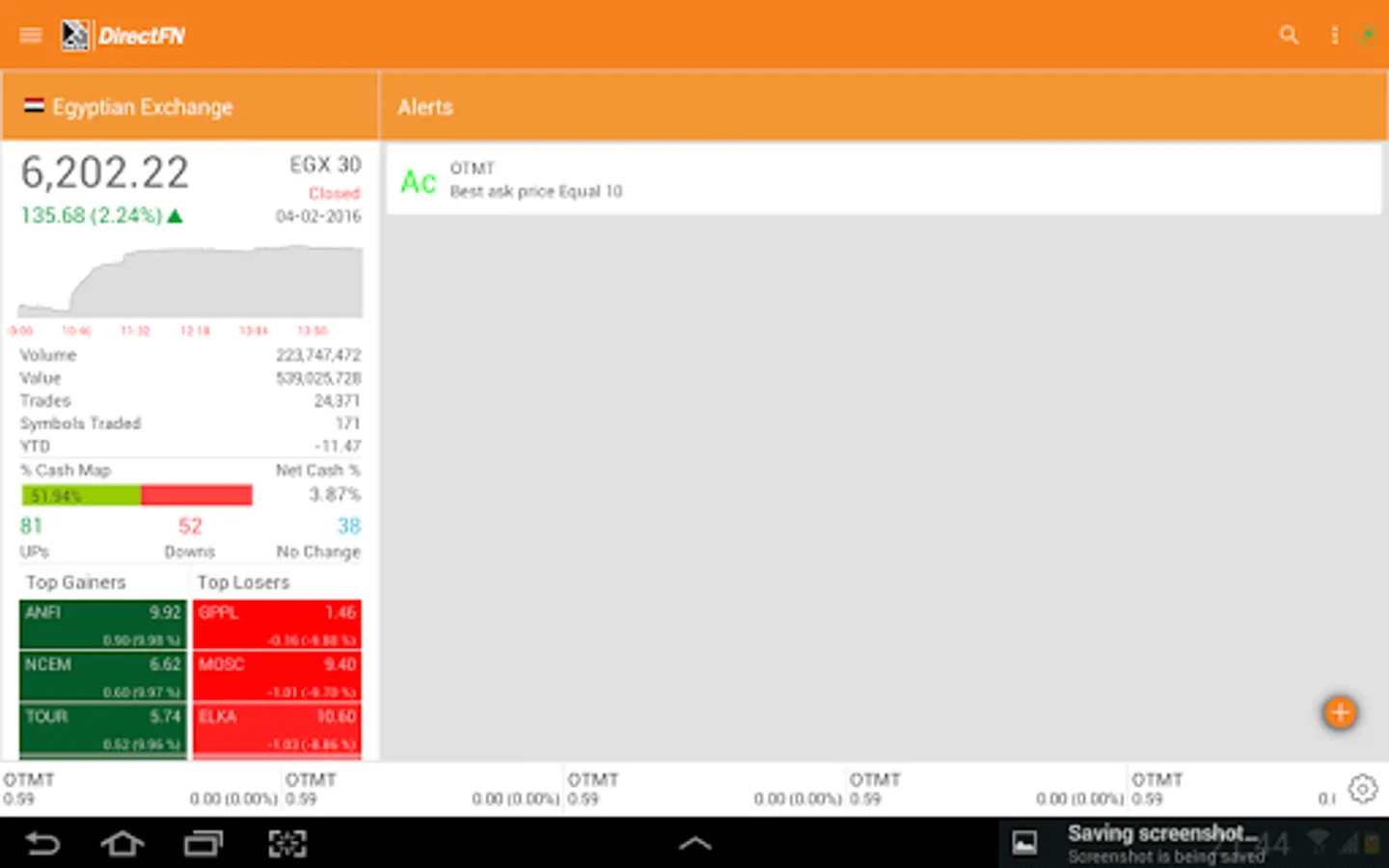Open NCEM top gainer tile

click(x=103, y=677)
